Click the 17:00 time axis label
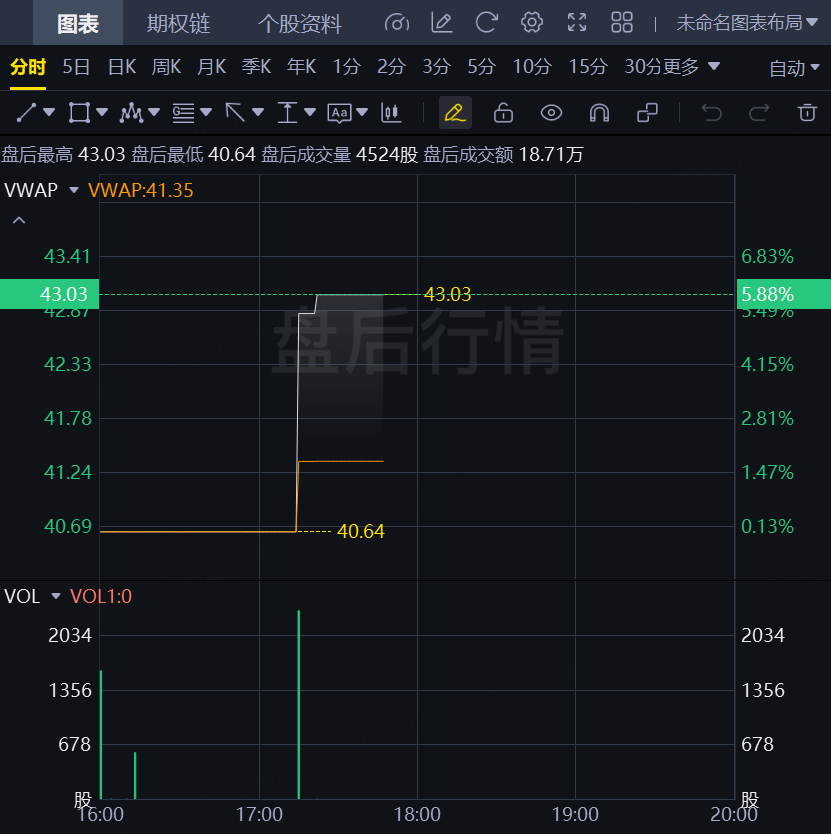The width and height of the screenshot is (831, 834). point(259,815)
